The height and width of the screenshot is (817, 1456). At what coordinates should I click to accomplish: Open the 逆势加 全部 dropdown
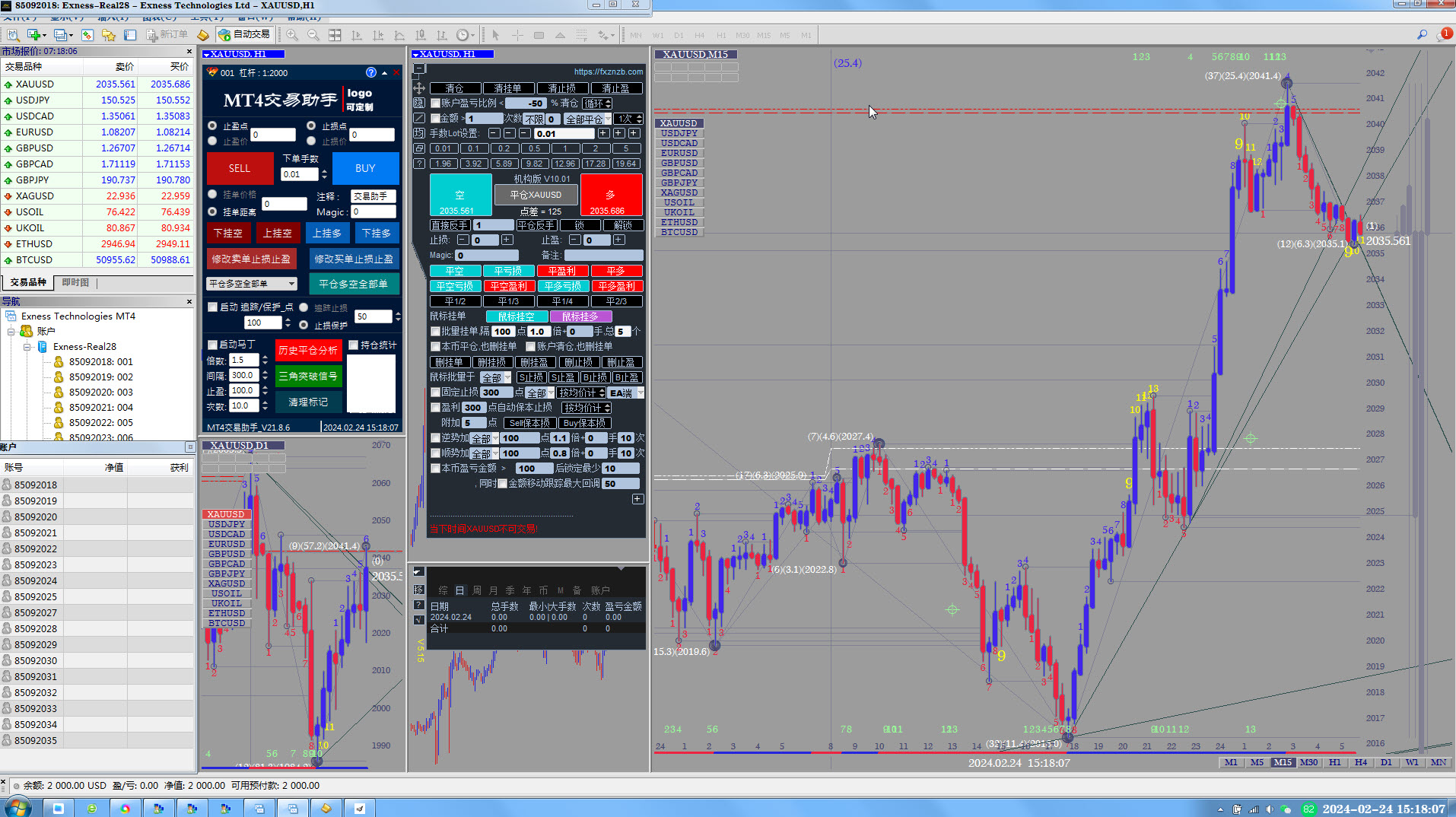click(x=485, y=438)
